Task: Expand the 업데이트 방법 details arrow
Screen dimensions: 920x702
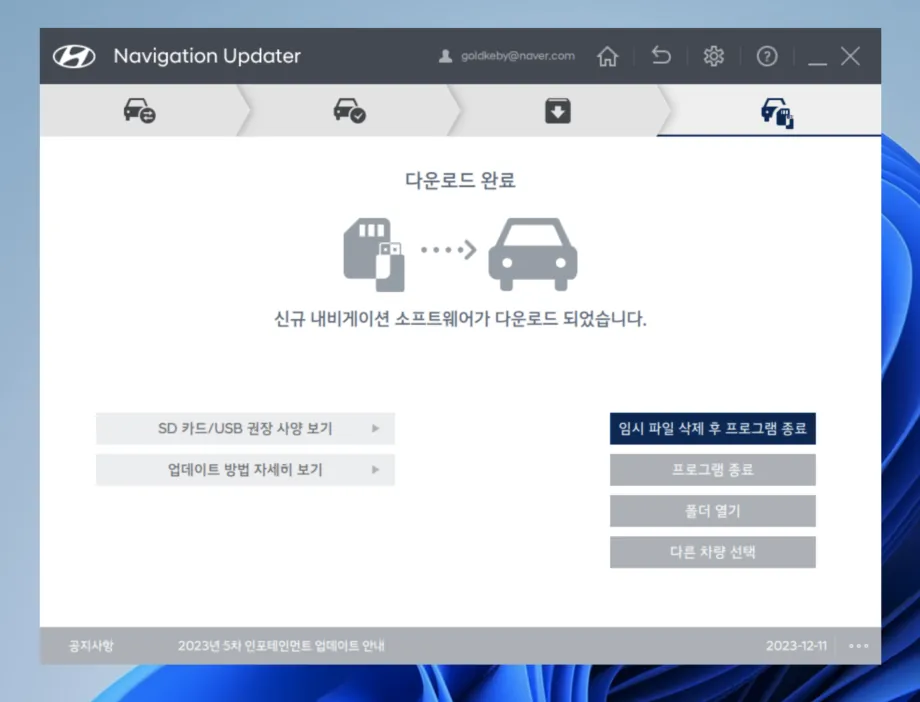Action: (x=377, y=469)
